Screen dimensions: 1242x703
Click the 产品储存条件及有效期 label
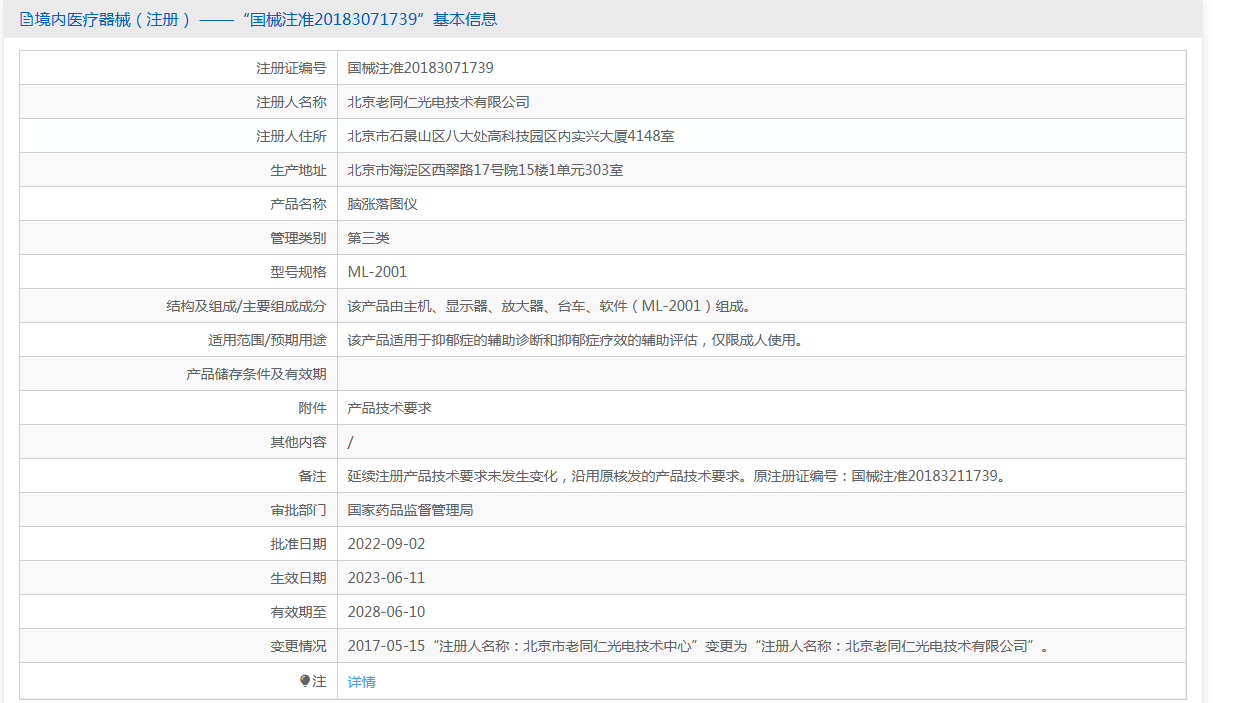(x=256, y=374)
